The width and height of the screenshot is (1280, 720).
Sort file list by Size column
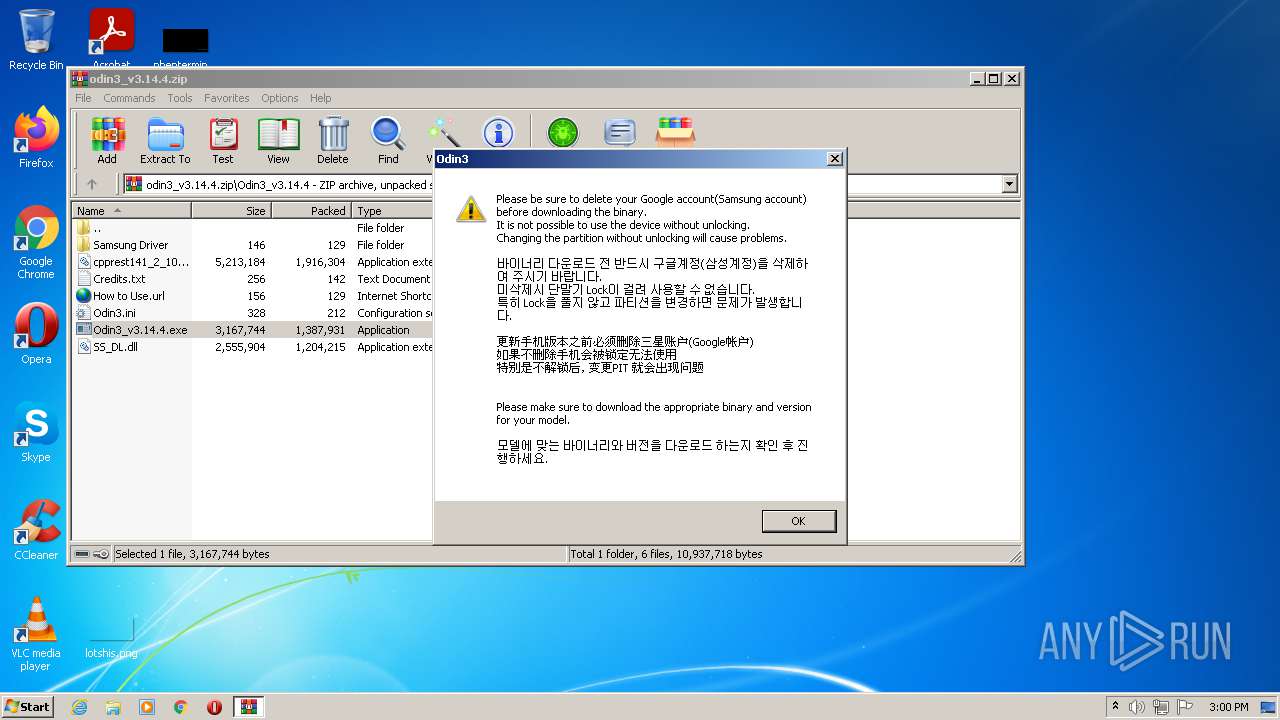click(231, 211)
